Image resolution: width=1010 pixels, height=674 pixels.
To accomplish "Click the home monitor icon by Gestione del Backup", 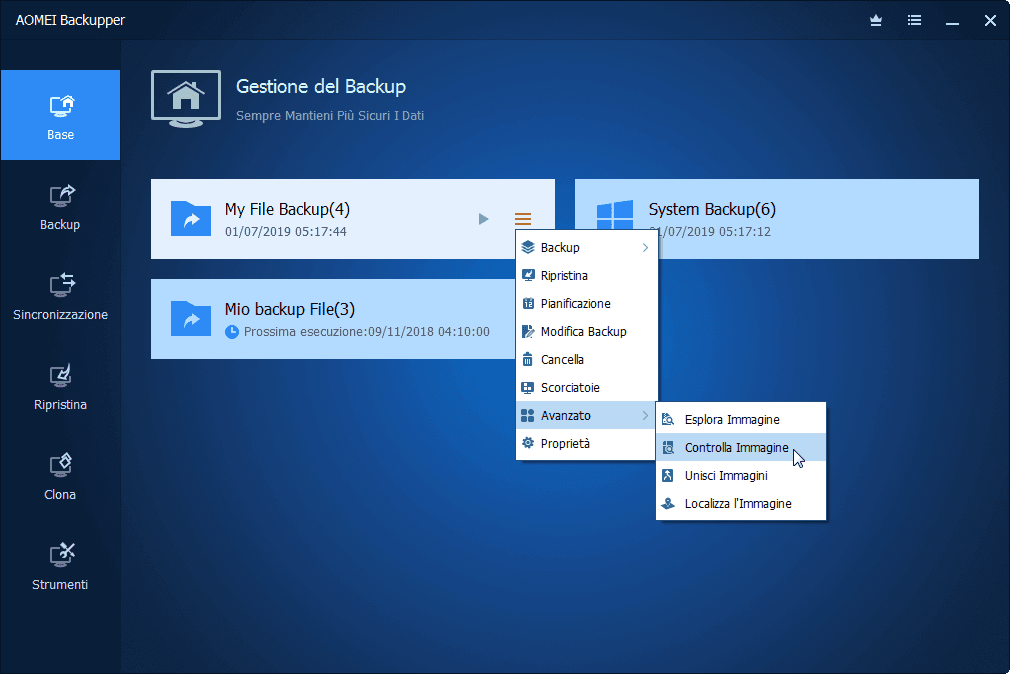I will (x=186, y=99).
